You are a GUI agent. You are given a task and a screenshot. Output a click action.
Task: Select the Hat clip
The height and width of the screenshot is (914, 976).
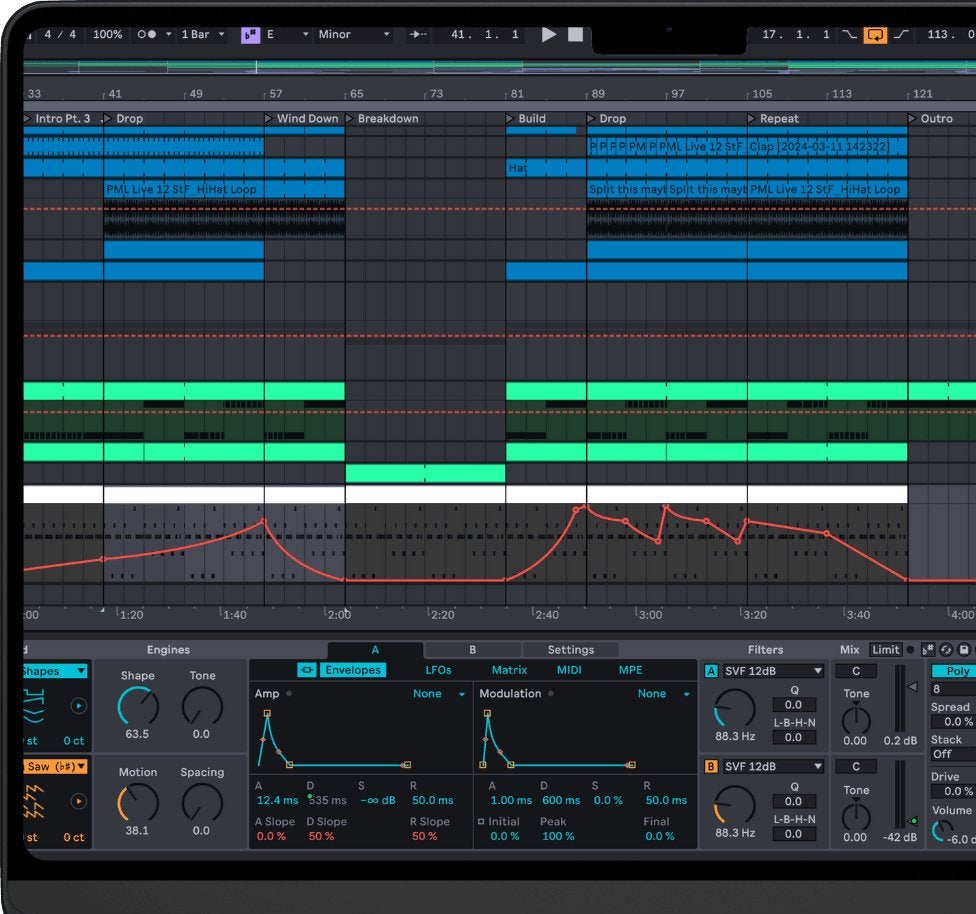[x=546, y=168]
